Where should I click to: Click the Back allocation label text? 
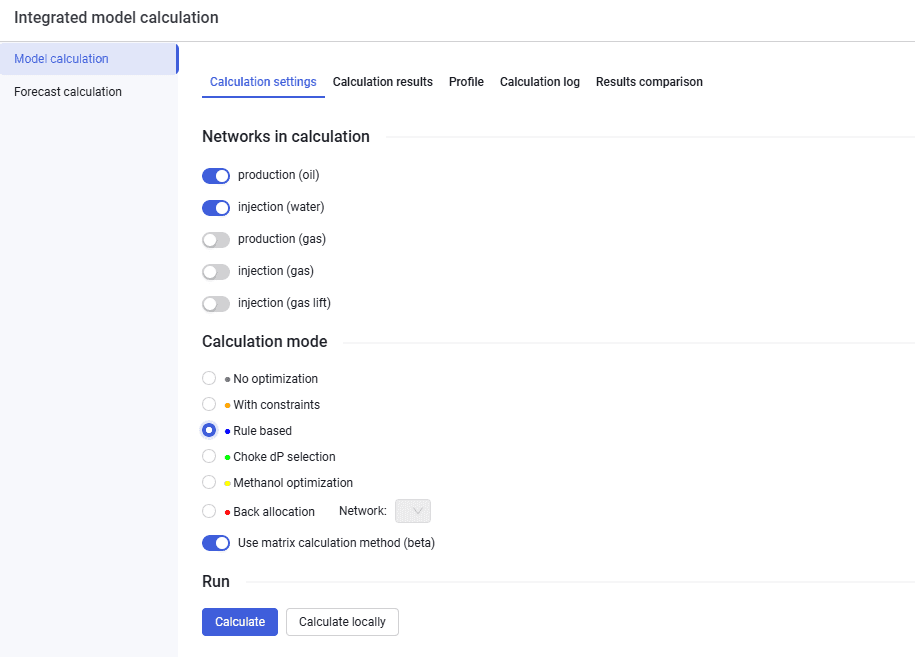274,512
